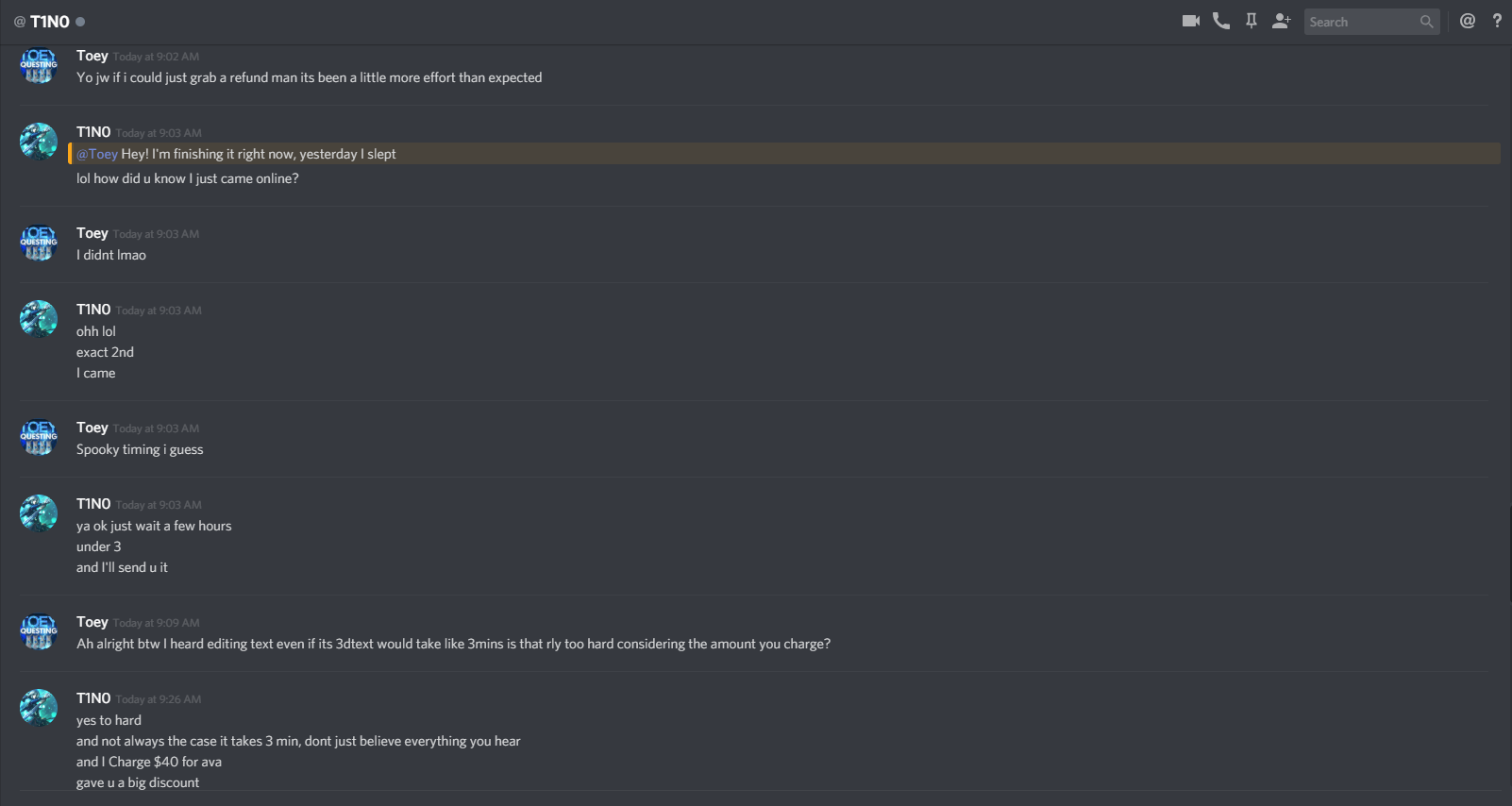Click the highlighted mention message about finishing it
The height and width of the screenshot is (806, 1512).
(784, 154)
